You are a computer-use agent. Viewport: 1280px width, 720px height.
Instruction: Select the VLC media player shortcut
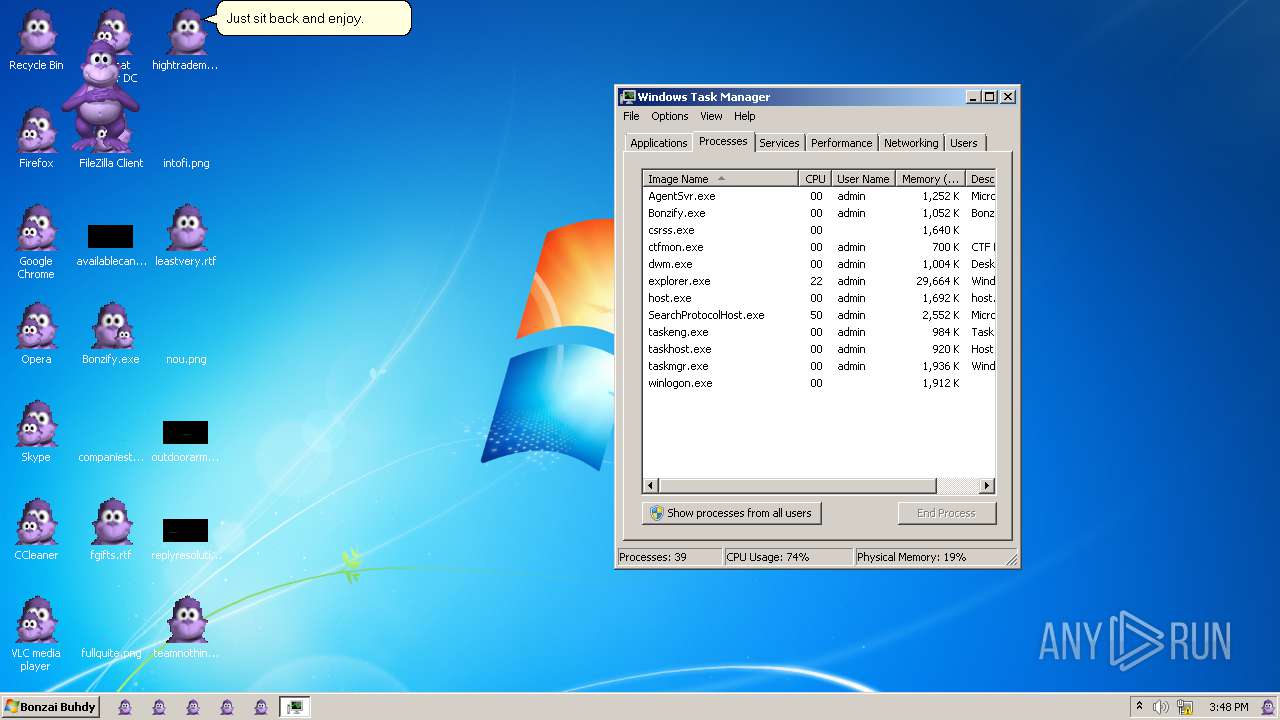click(36, 634)
